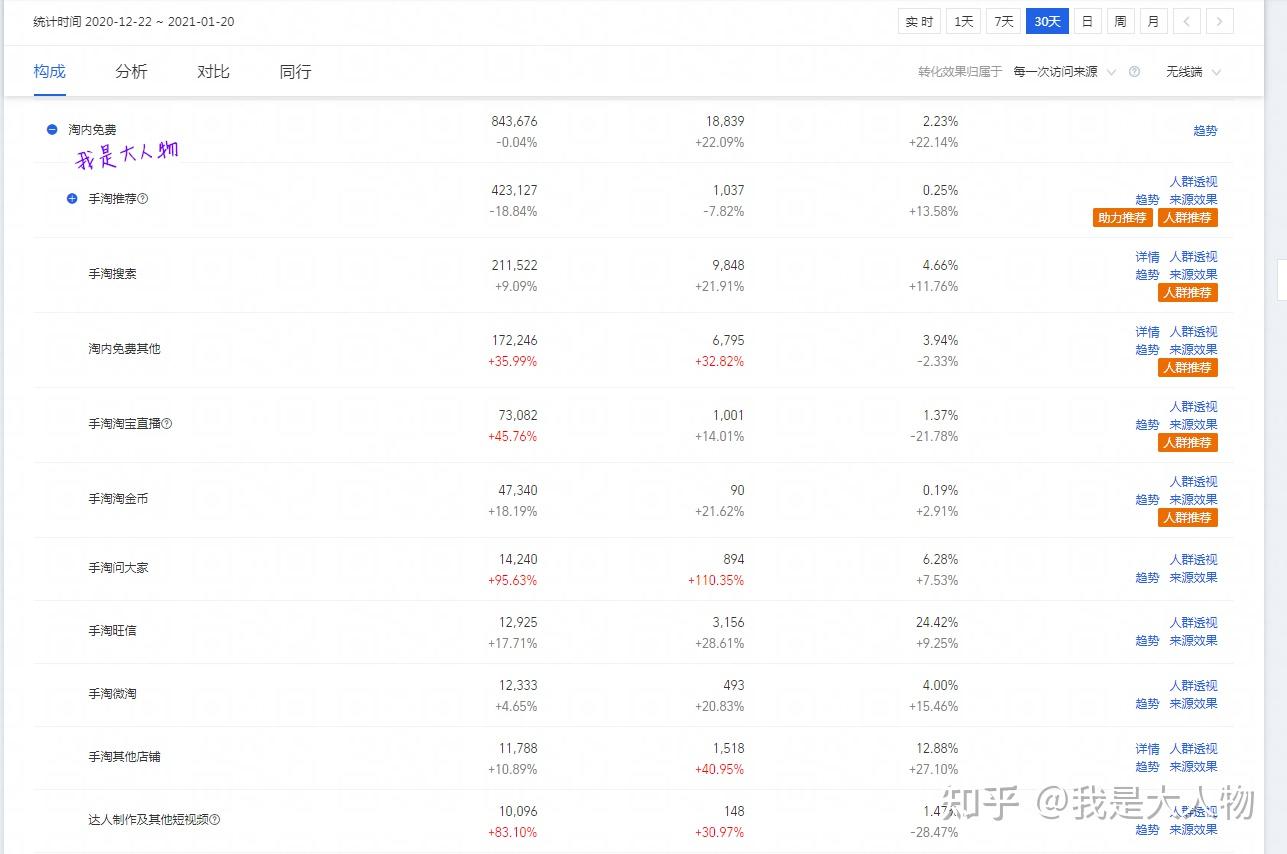Switch to 分析 tab
The height and width of the screenshot is (854, 1287).
131,71
